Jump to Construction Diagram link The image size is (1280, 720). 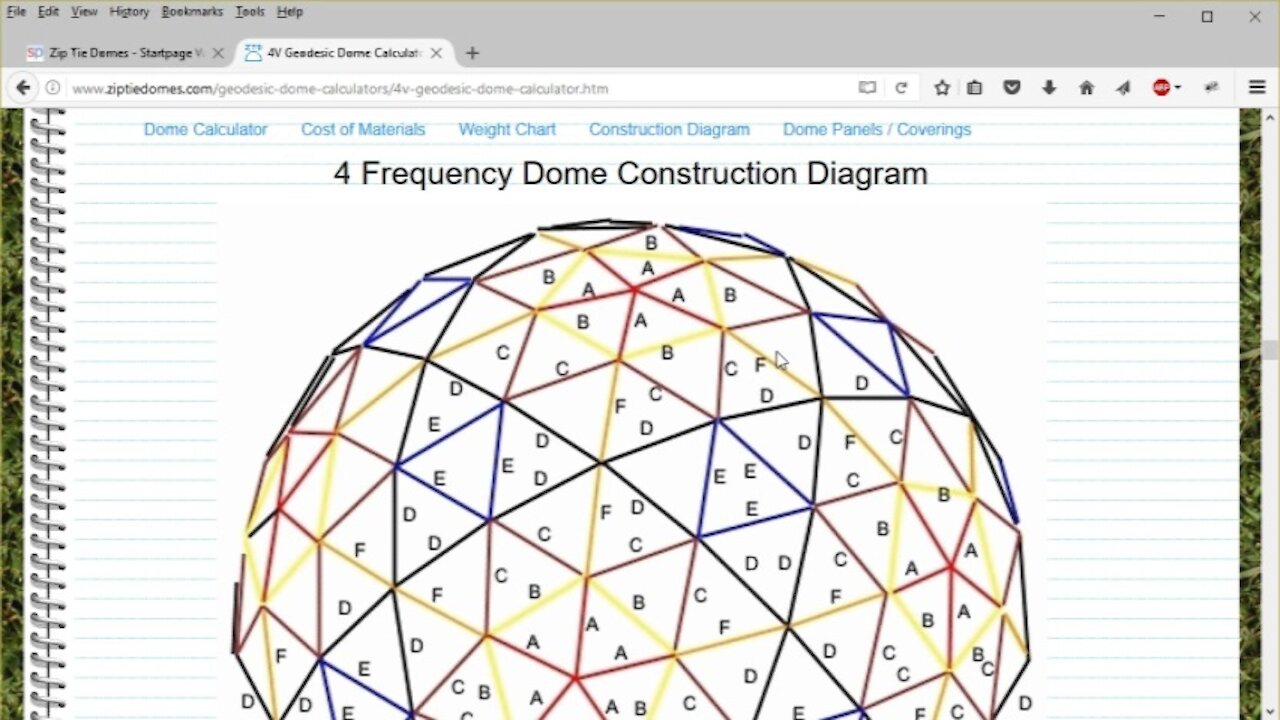[x=669, y=129]
